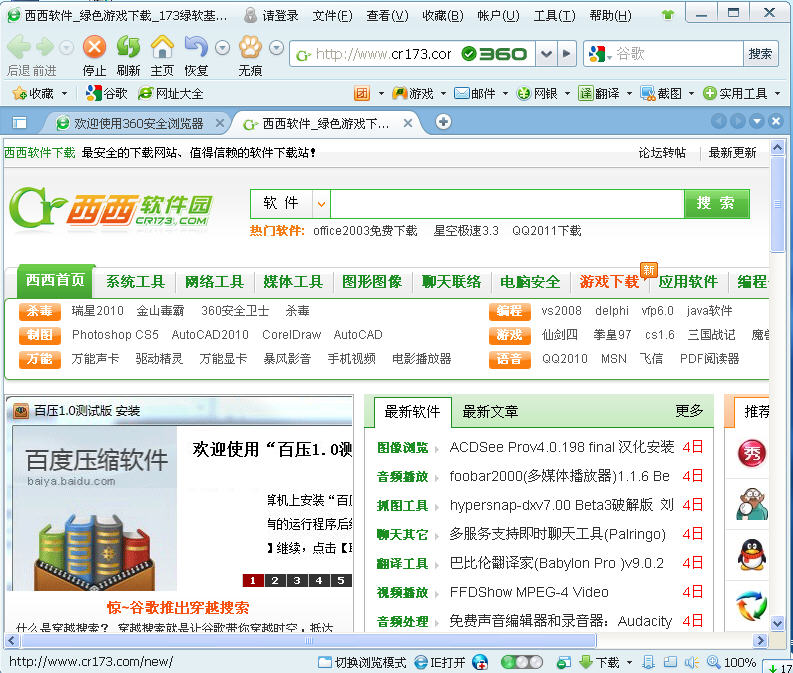The image size is (793, 673).
Task: Switch to the 欢迎使用360安全浏览器 tab
Action: (137, 123)
